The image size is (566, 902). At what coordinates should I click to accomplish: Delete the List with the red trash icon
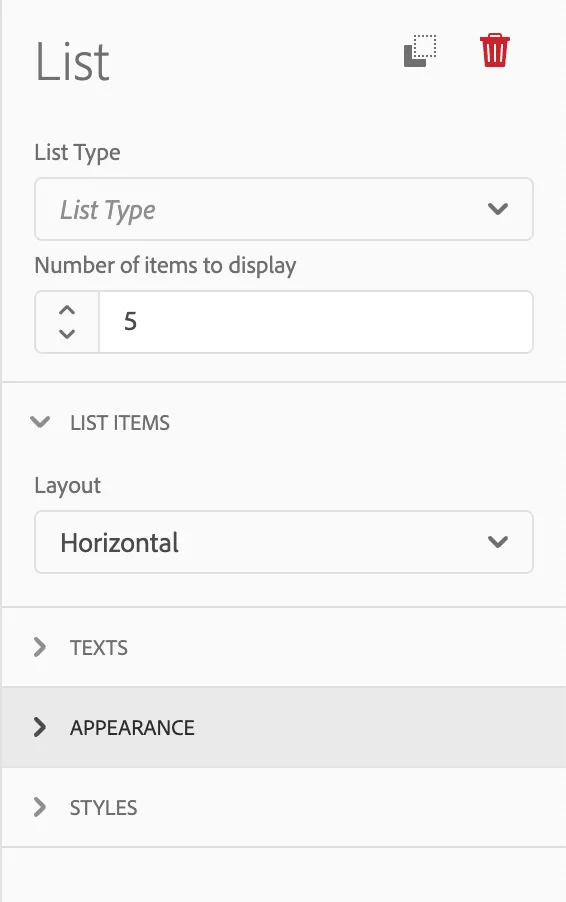(495, 51)
